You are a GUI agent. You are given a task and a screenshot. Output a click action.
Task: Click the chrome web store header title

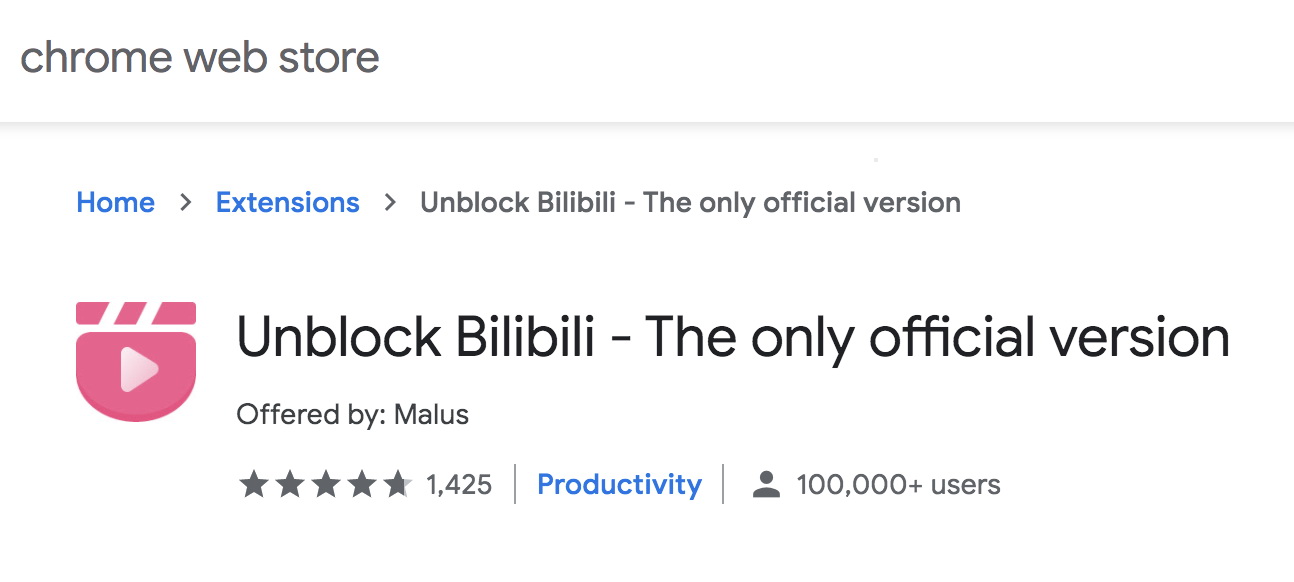click(200, 57)
